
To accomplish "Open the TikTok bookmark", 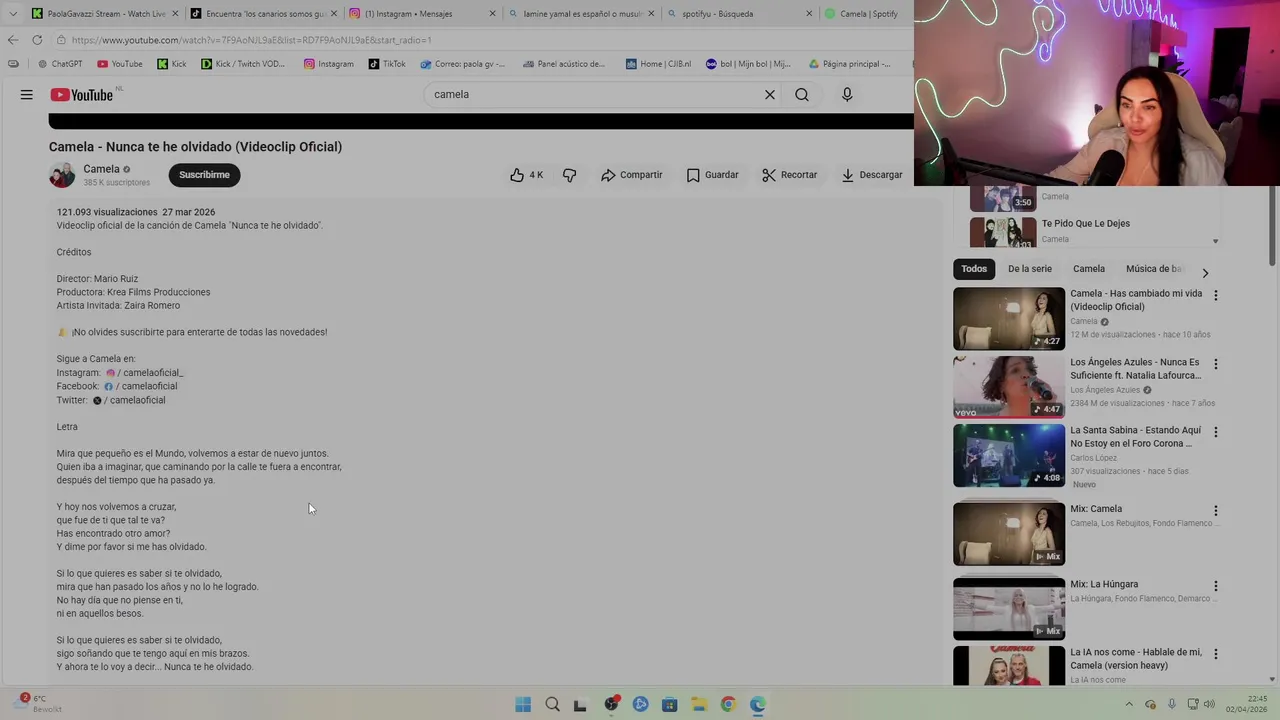I will point(386,64).
